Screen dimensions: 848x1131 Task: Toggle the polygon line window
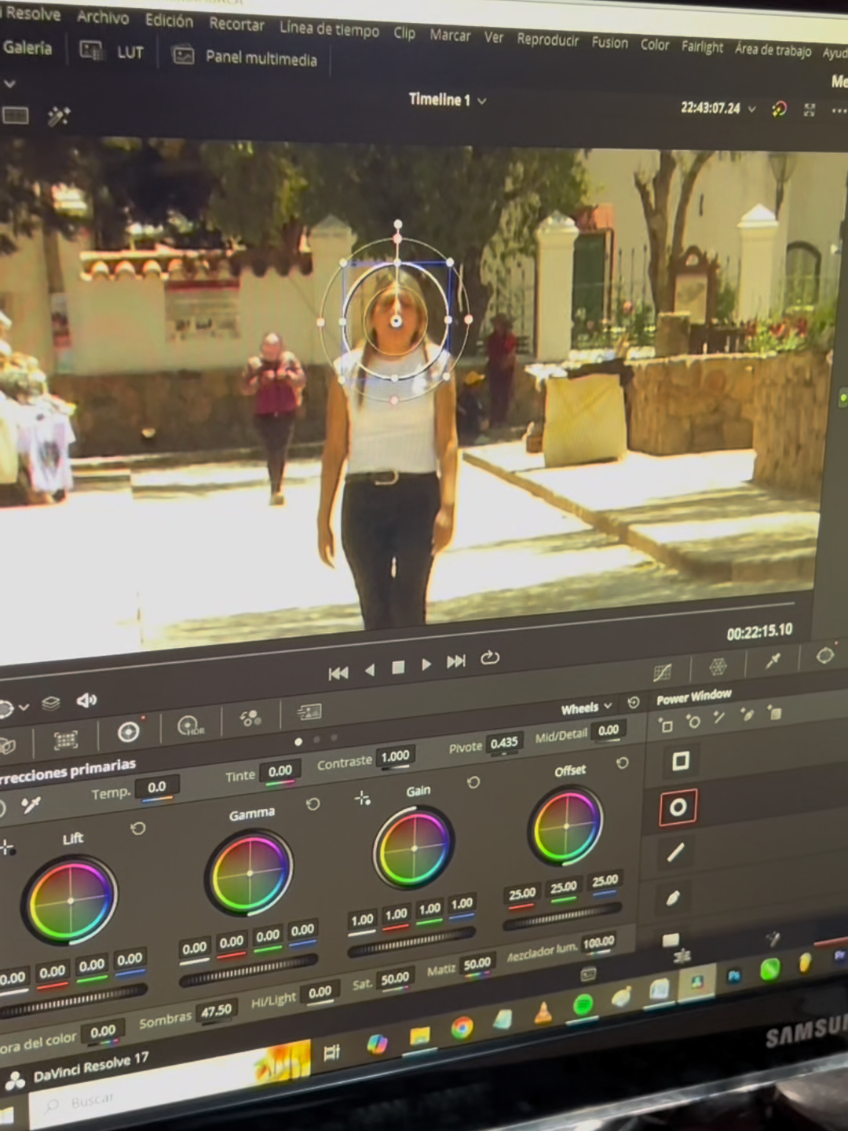676,853
